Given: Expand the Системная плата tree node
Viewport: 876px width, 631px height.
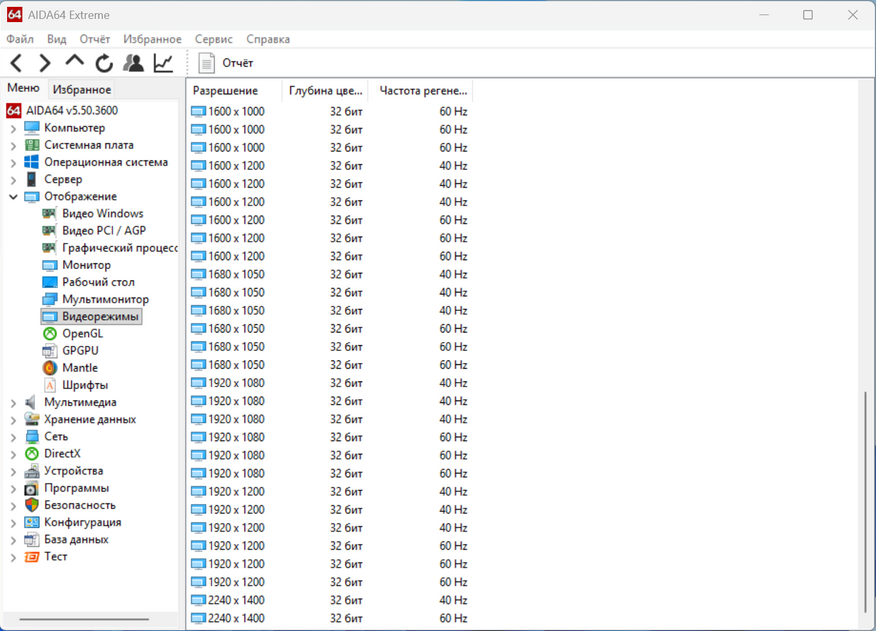Looking at the screenshot, I should [x=13, y=146].
